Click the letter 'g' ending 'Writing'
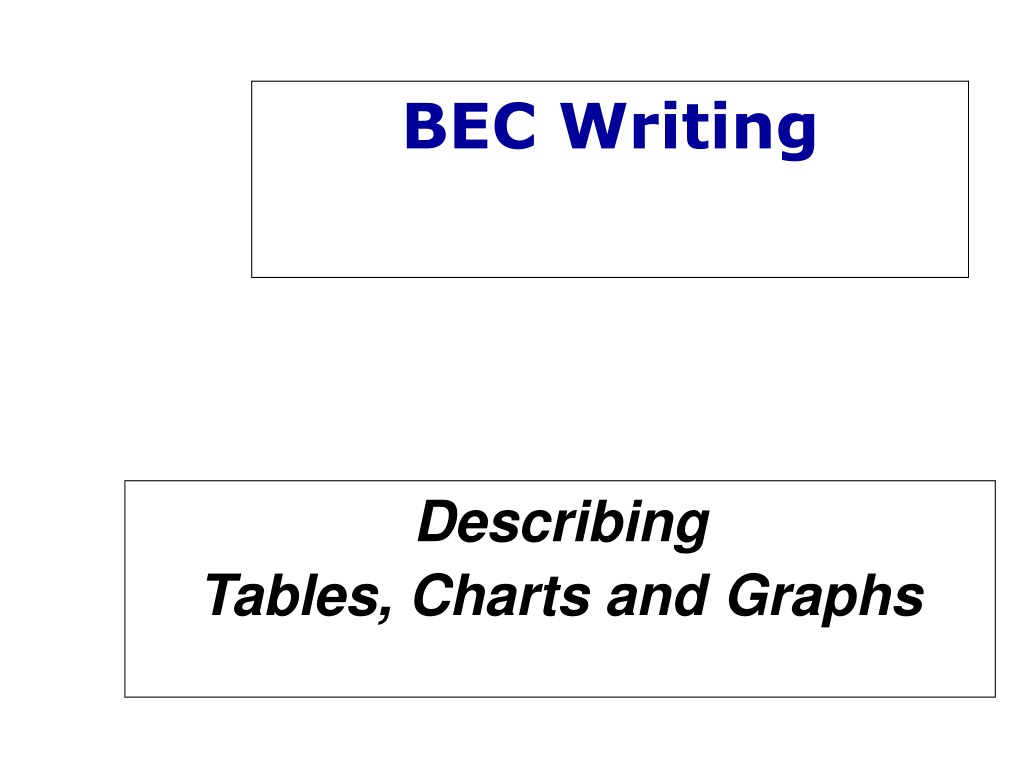Screen dimensions: 1024x768 (794, 136)
